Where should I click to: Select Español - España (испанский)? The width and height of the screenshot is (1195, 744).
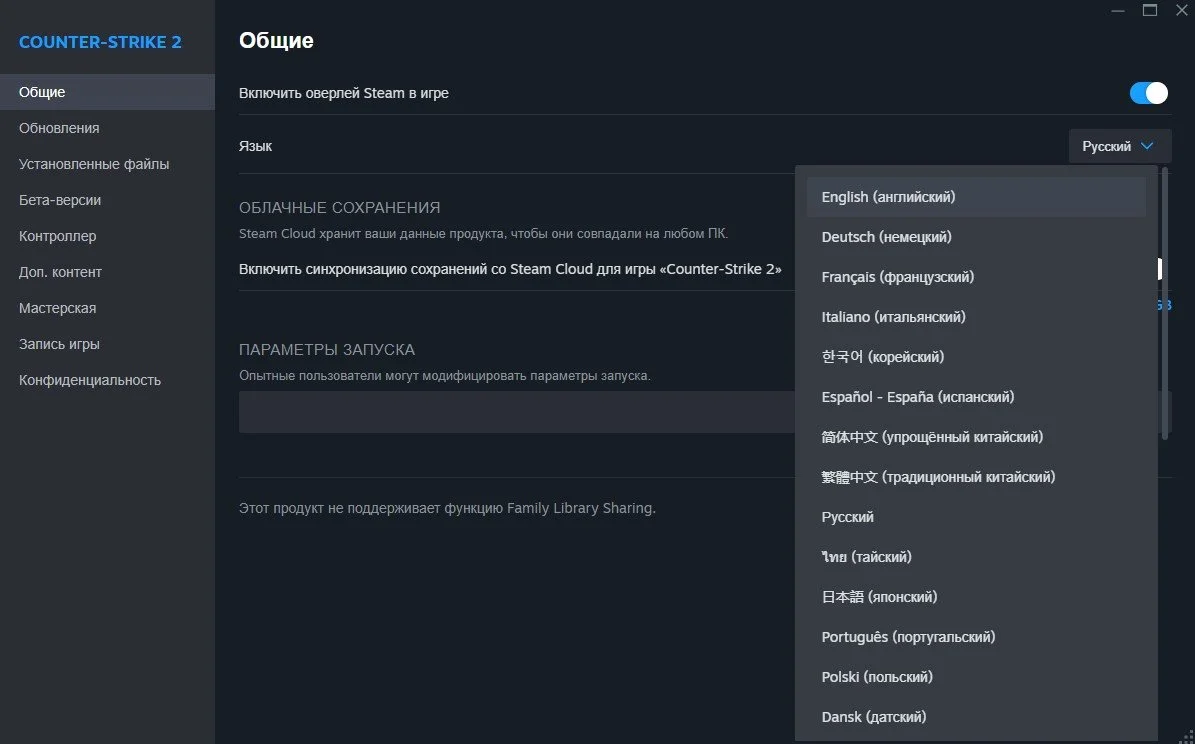[976, 397]
